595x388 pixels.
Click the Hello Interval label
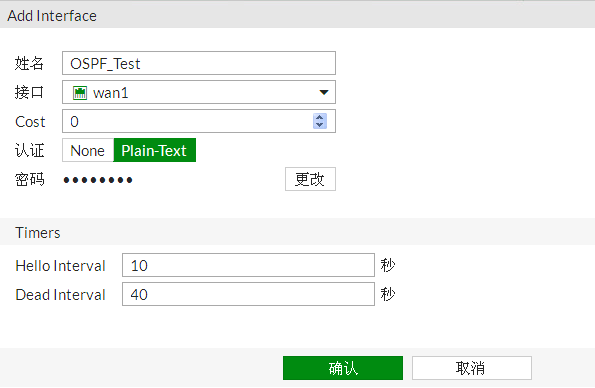[x=60, y=266]
